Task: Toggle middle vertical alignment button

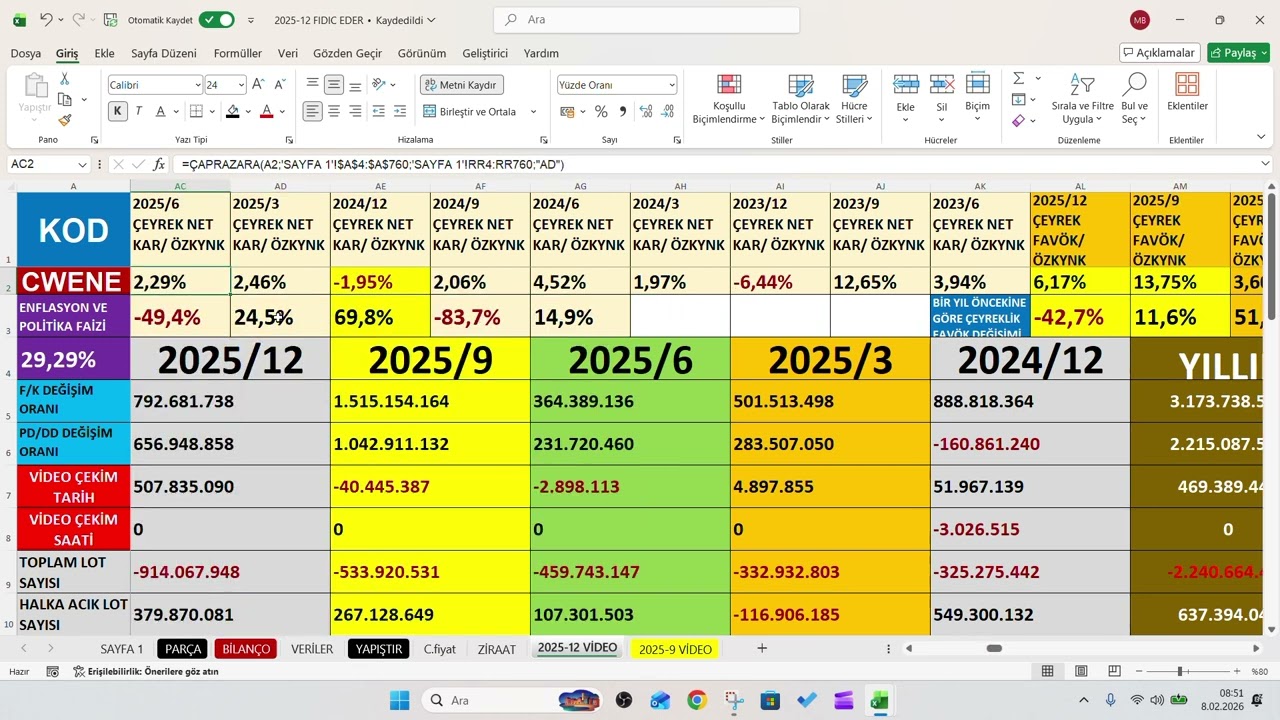Action: (x=334, y=85)
